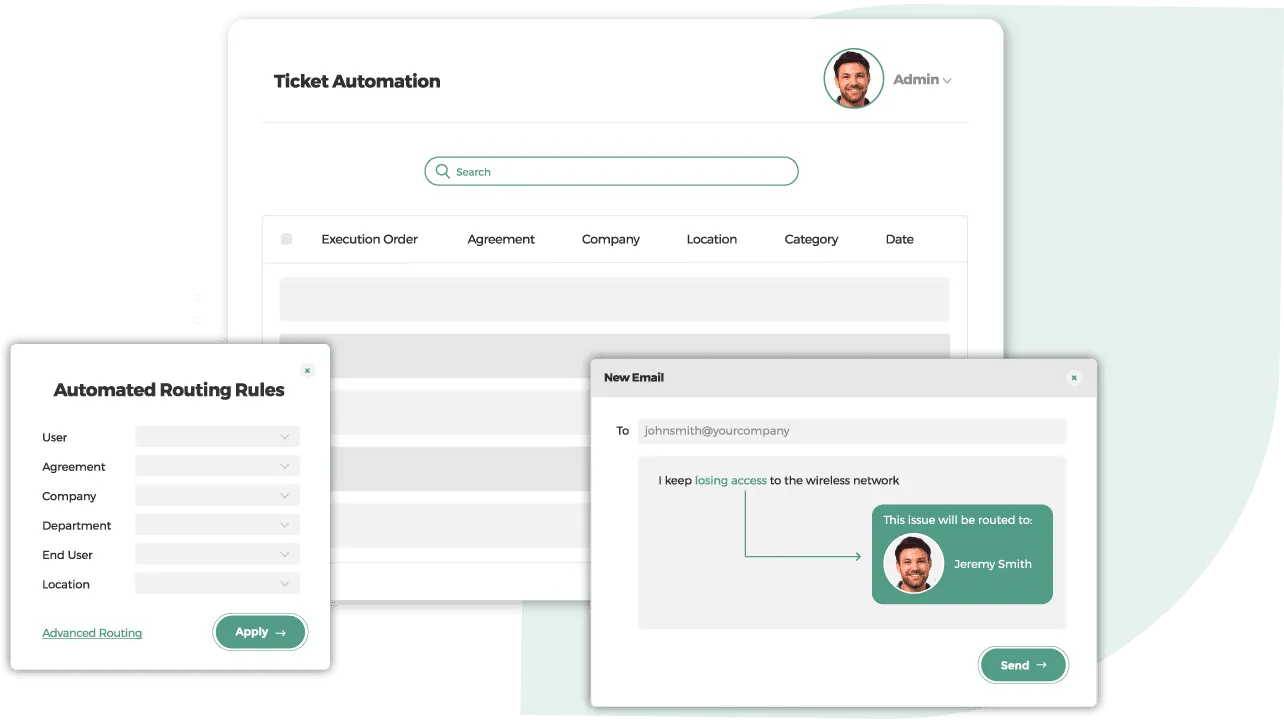Image resolution: width=1284 pixels, height=720 pixels.
Task: Click the Ticket Automation title
Action: (x=357, y=81)
